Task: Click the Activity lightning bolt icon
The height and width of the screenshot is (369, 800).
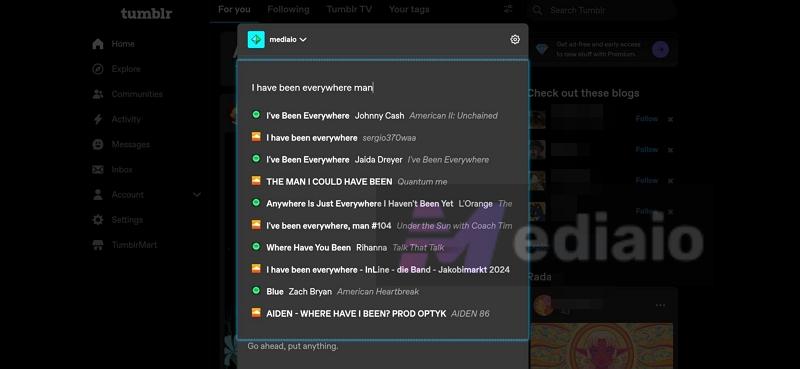Action: coord(98,119)
